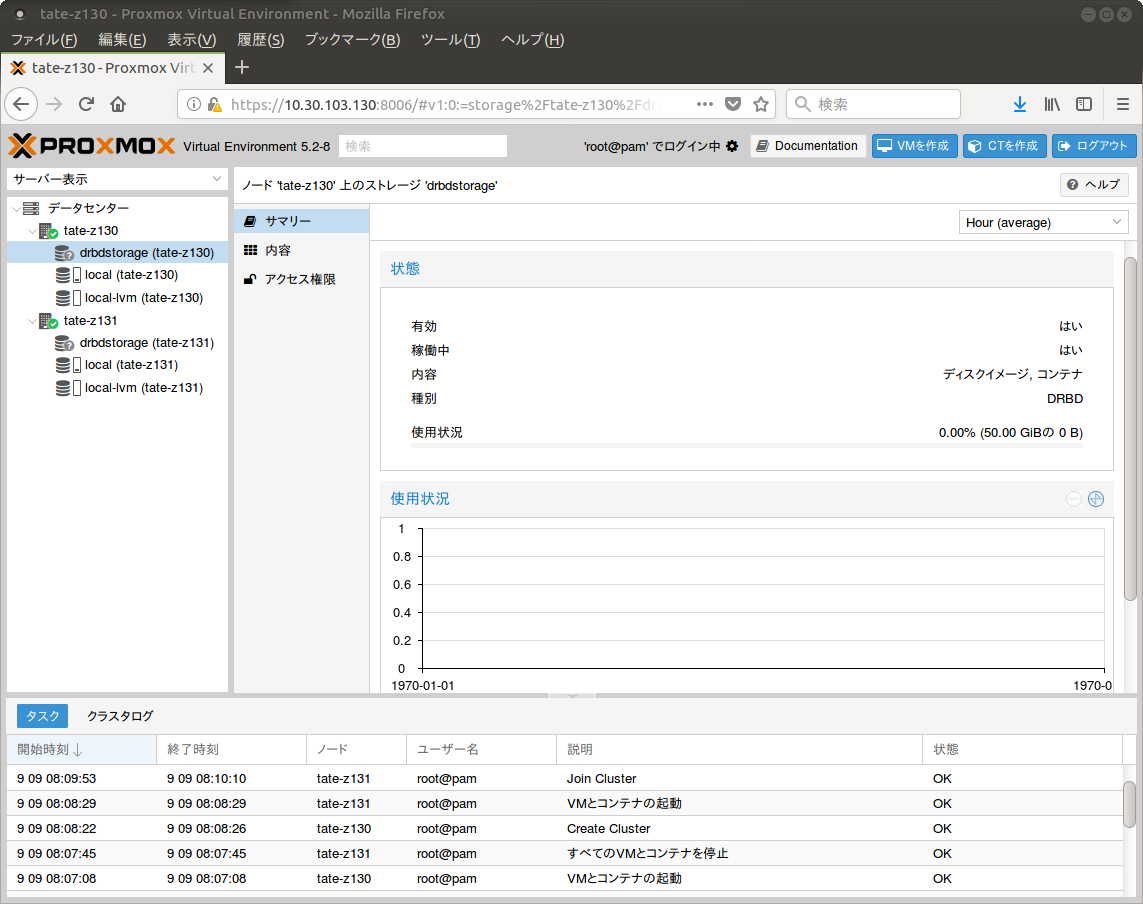
Task: Open the Hour (average) dropdown
Action: pyautogui.click(x=1043, y=222)
